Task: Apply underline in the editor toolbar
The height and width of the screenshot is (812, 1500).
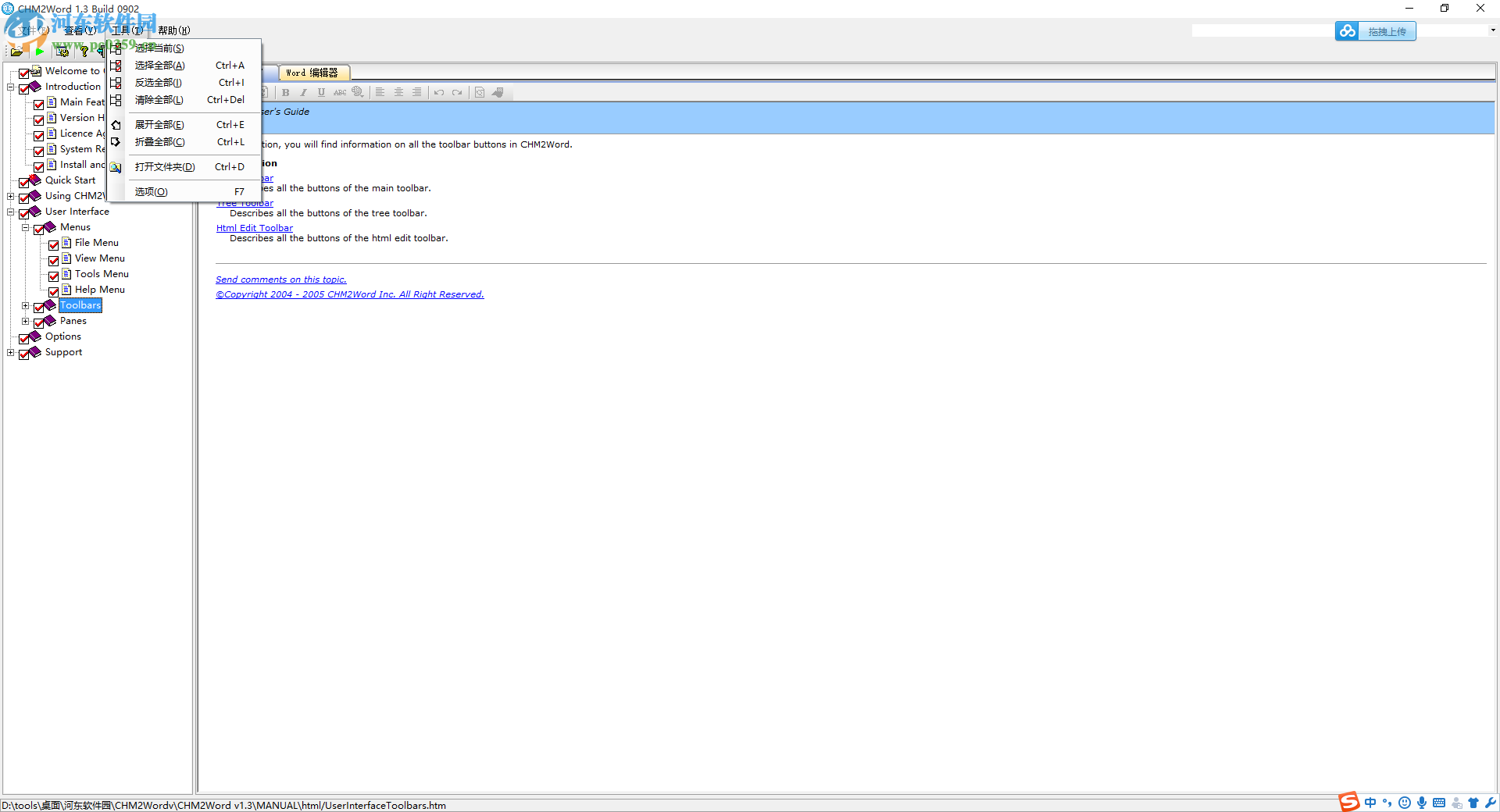Action: coord(321,92)
